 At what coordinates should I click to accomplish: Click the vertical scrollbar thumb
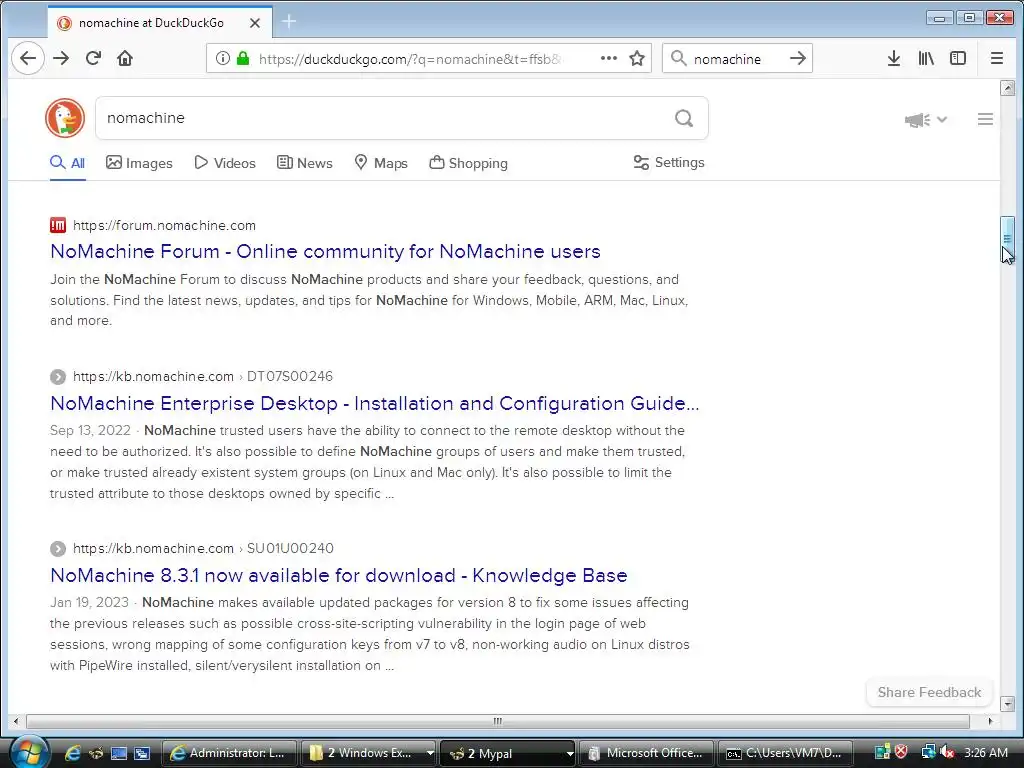coord(1007,238)
